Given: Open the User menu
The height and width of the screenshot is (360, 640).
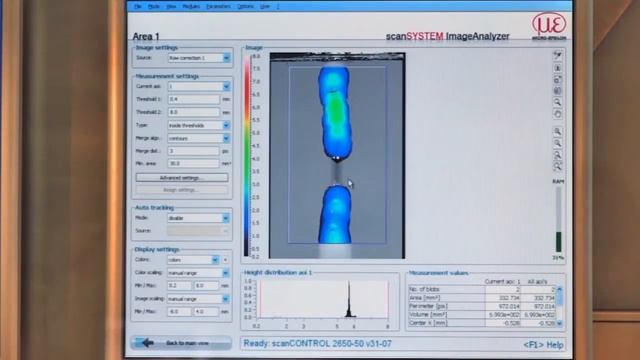Looking at the screenshot, I should click(x=265, y=7).
